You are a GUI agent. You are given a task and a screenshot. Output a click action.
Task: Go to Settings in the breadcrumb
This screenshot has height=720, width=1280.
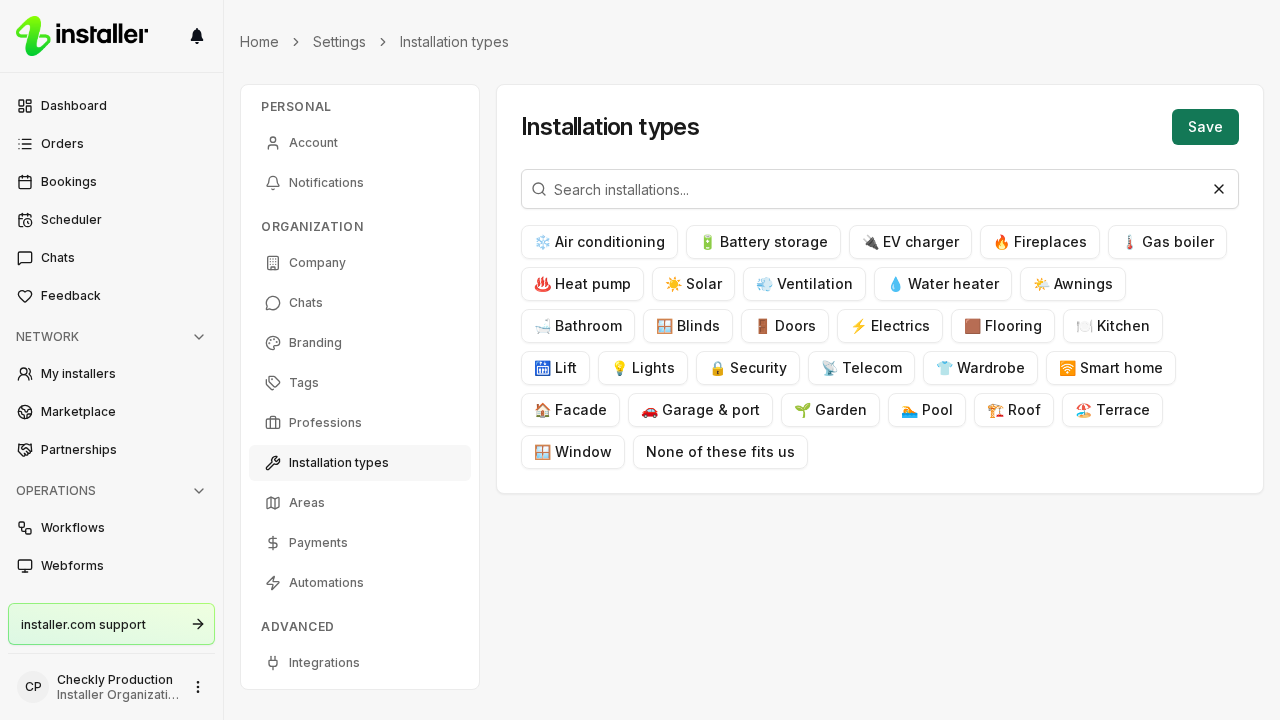coord(339,42)
